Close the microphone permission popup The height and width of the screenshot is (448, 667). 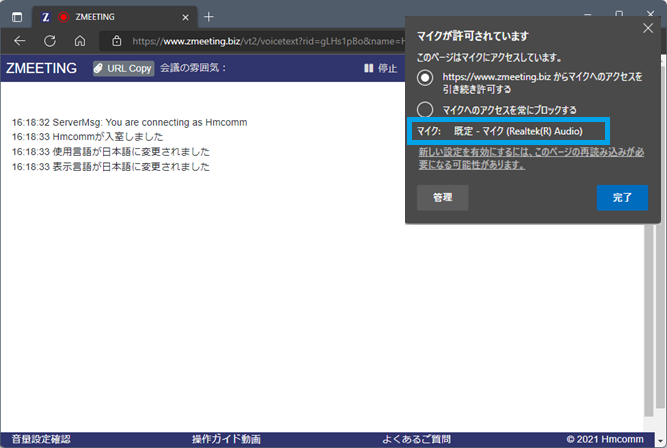pos(647,29)
